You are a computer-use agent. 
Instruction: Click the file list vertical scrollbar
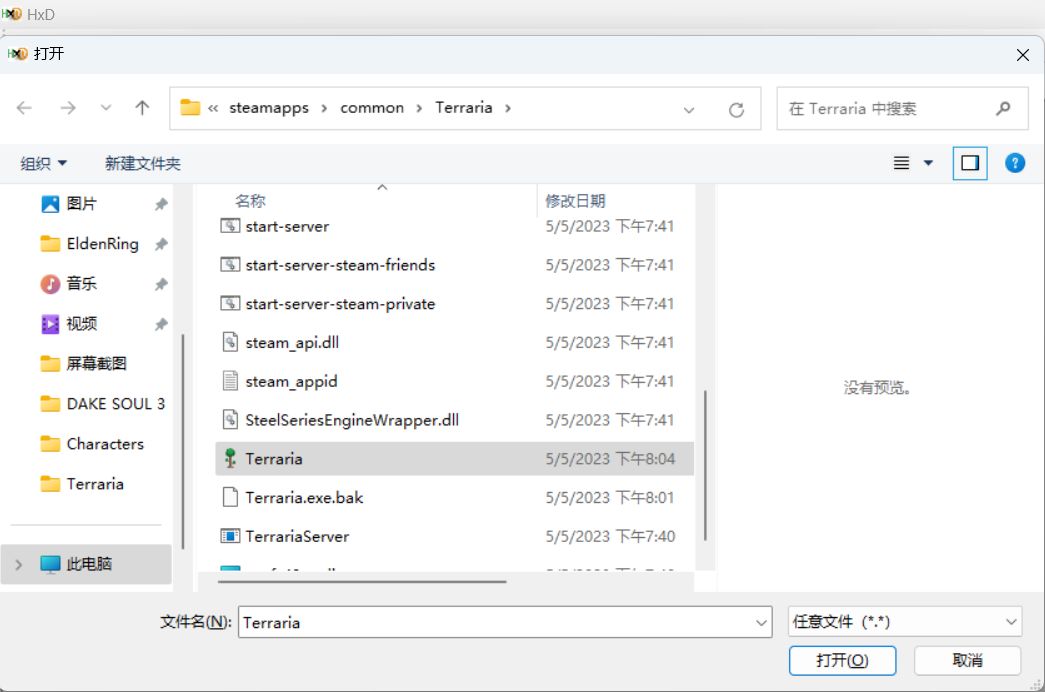(x=704, y=465)
